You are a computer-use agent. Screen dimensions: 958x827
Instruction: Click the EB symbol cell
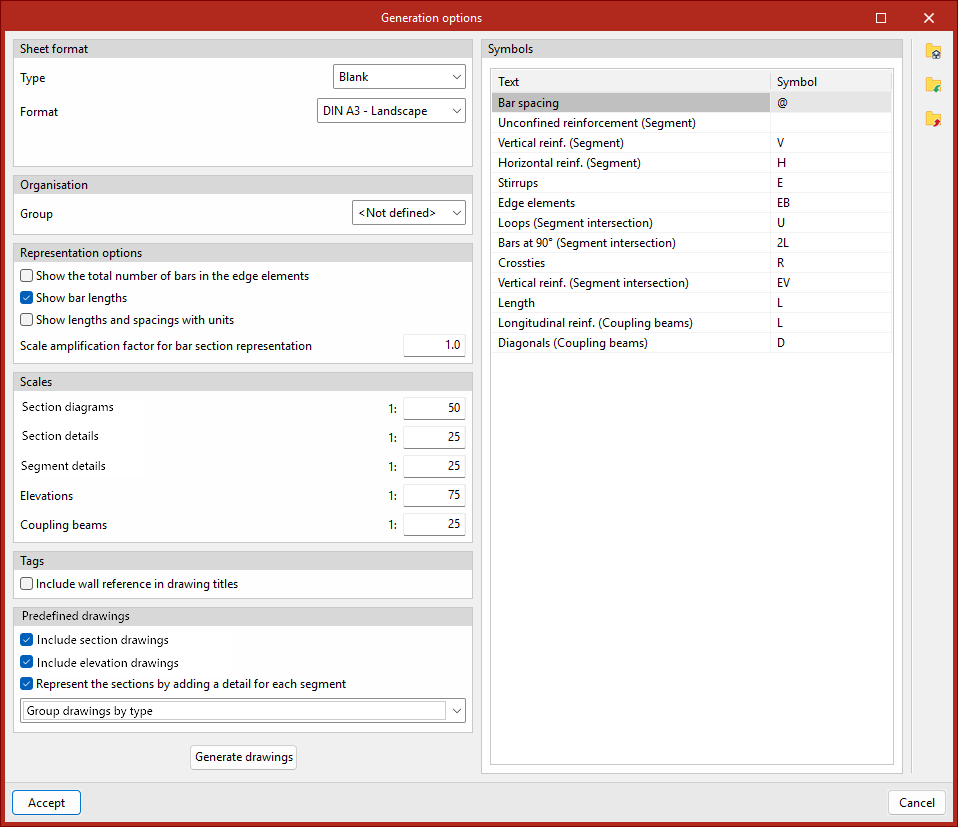pos(831,203)
